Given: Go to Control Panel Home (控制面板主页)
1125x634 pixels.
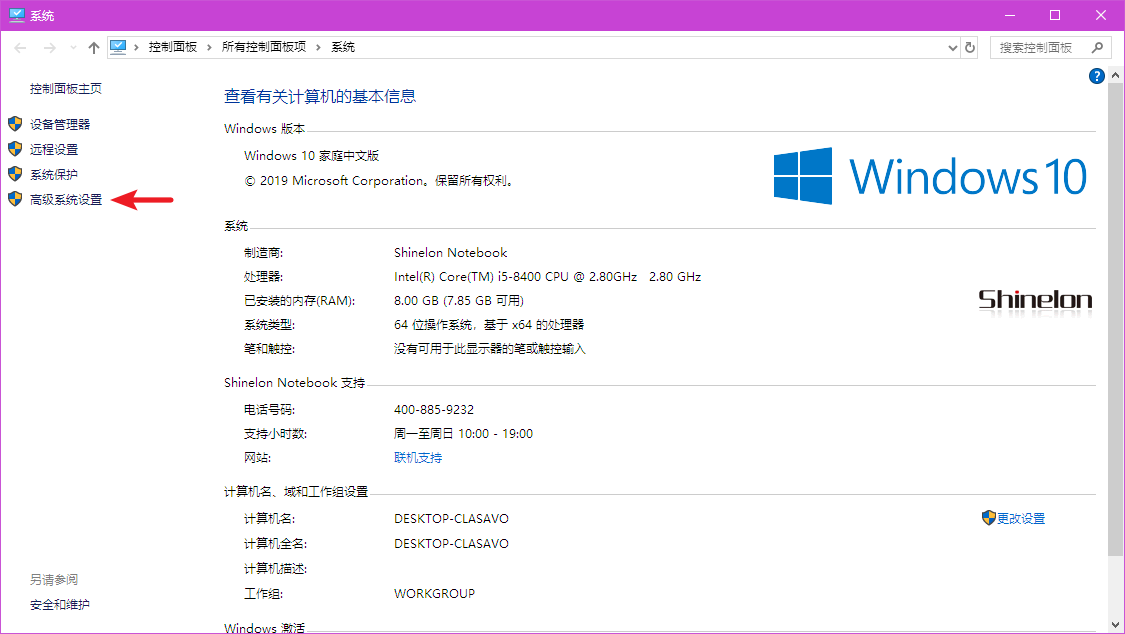Looking at the screenshot, I should click(65, 88).
